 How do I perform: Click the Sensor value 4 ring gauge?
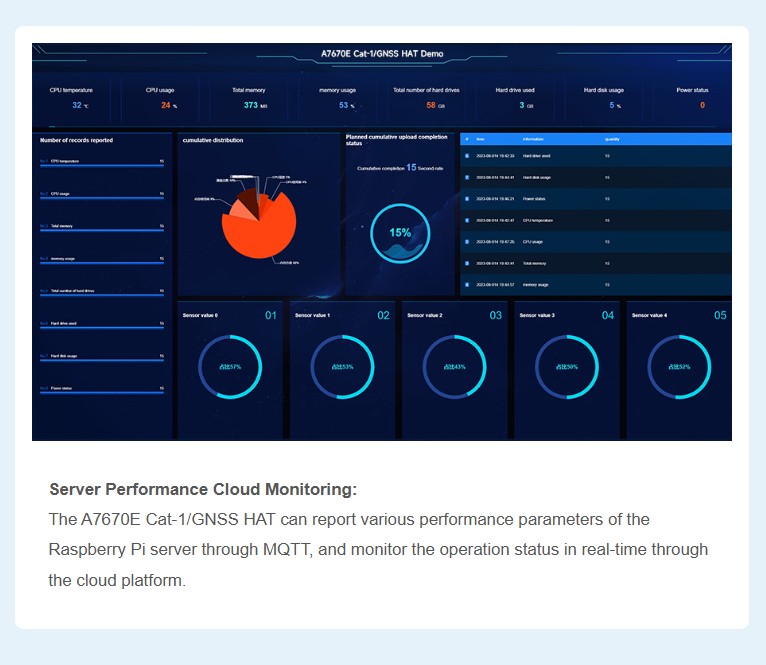[680, 367]
